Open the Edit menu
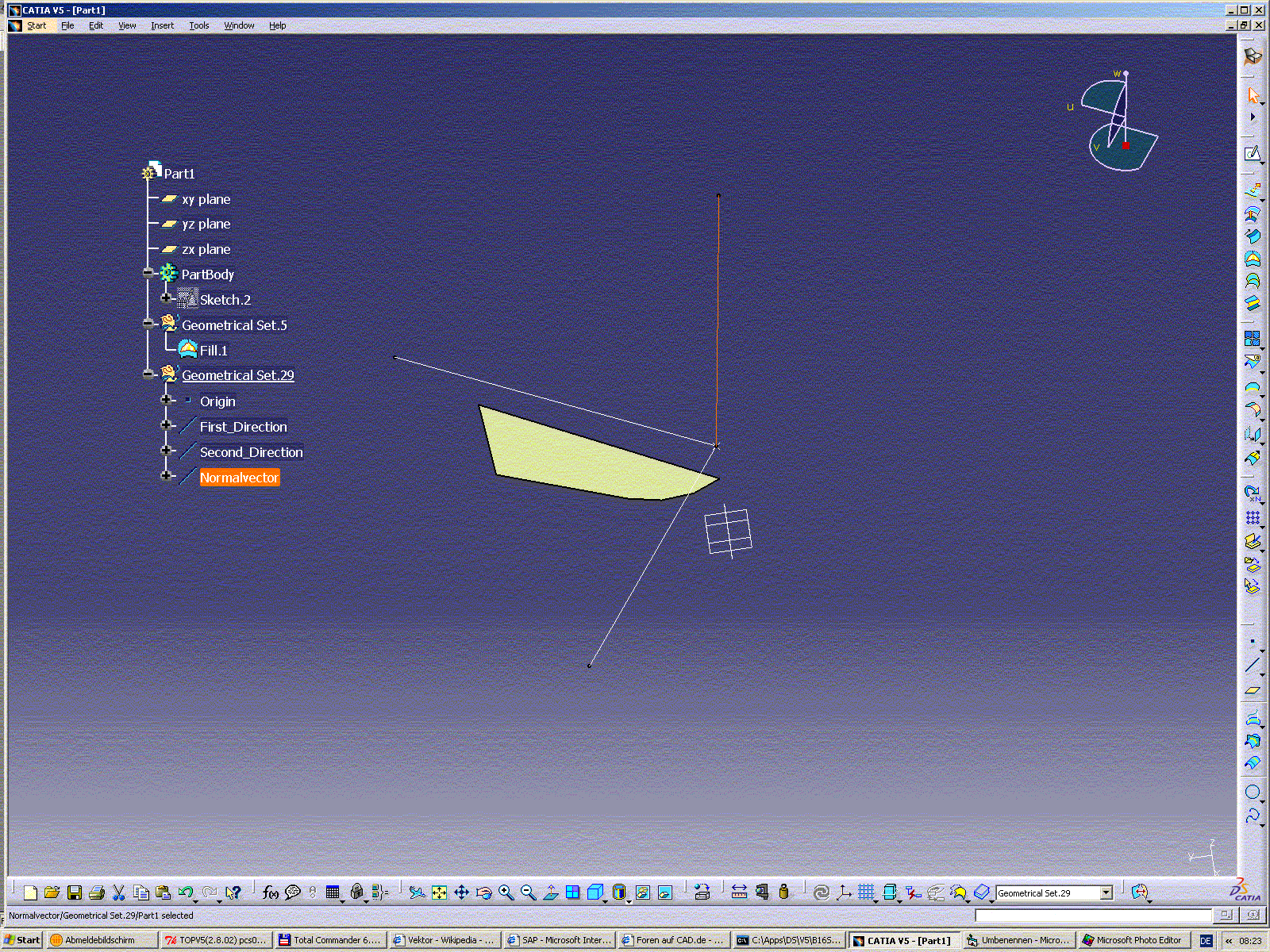 pyautogui.click(x=96, y=25)
